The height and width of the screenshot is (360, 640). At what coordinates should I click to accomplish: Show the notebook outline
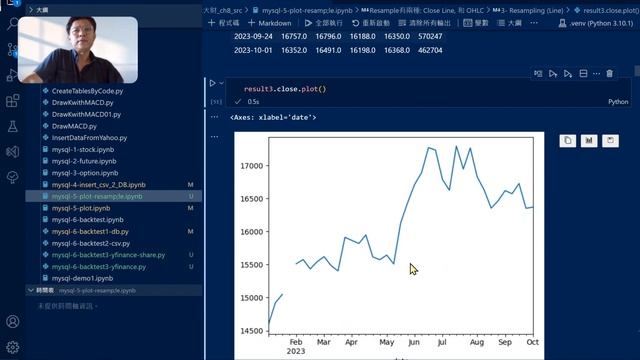tap(509, 23)
